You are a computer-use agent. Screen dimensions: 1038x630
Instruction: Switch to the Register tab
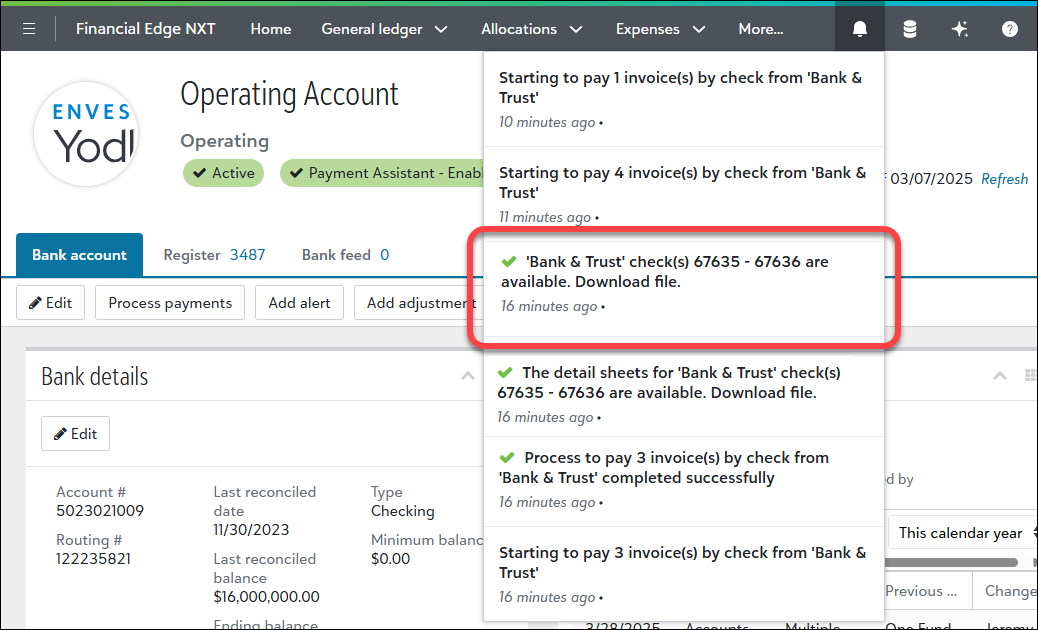tap(214, 255)
